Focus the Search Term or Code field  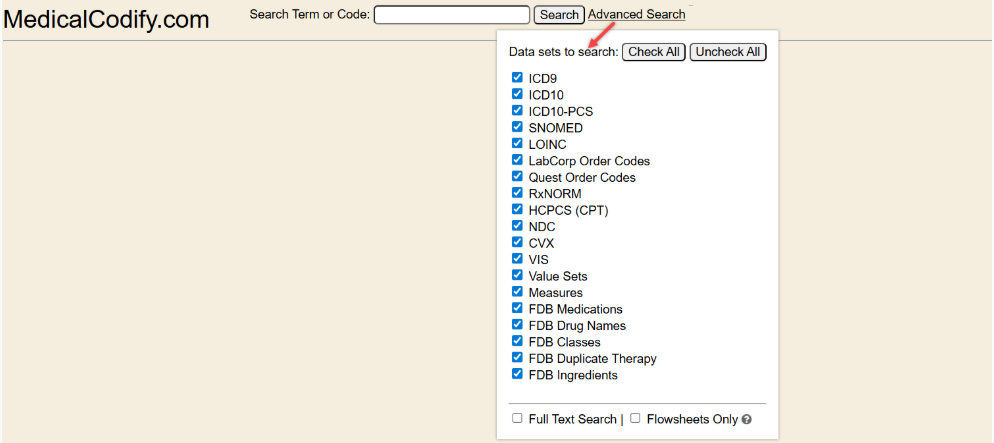(451, 15)
